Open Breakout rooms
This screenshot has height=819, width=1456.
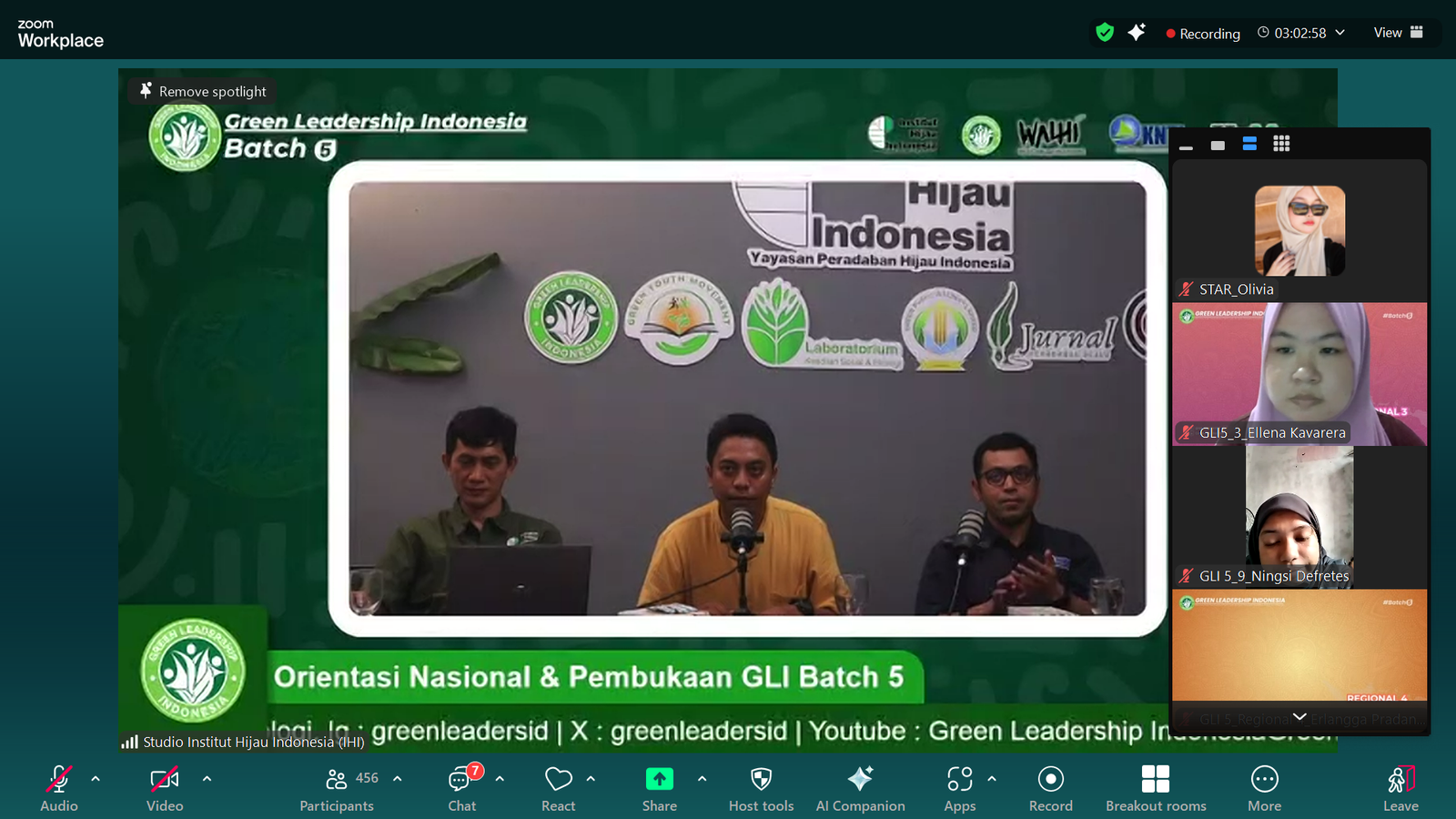1156,780
